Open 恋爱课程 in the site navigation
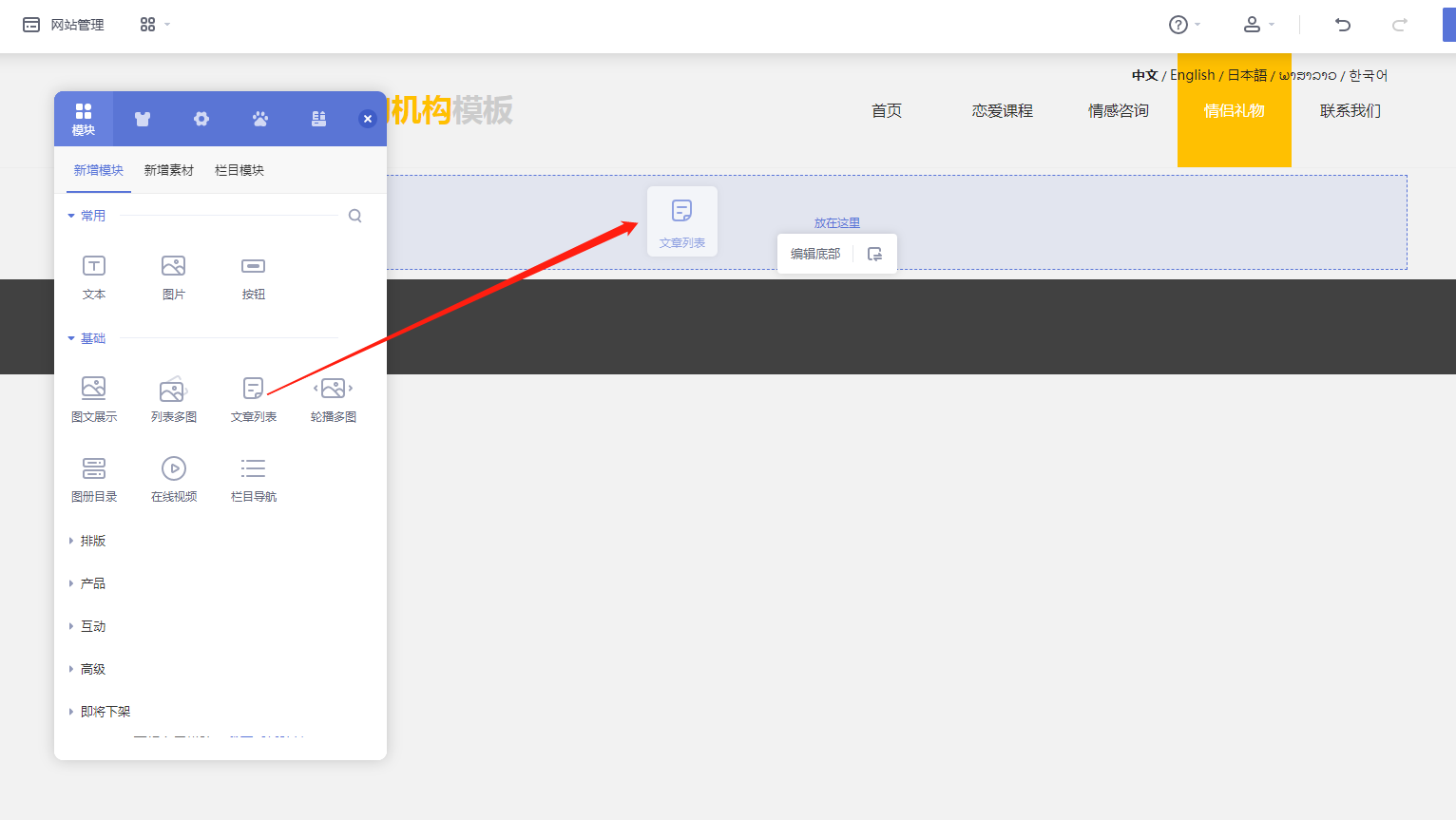Screen dimensions: 1456x820 [1003, 111]
